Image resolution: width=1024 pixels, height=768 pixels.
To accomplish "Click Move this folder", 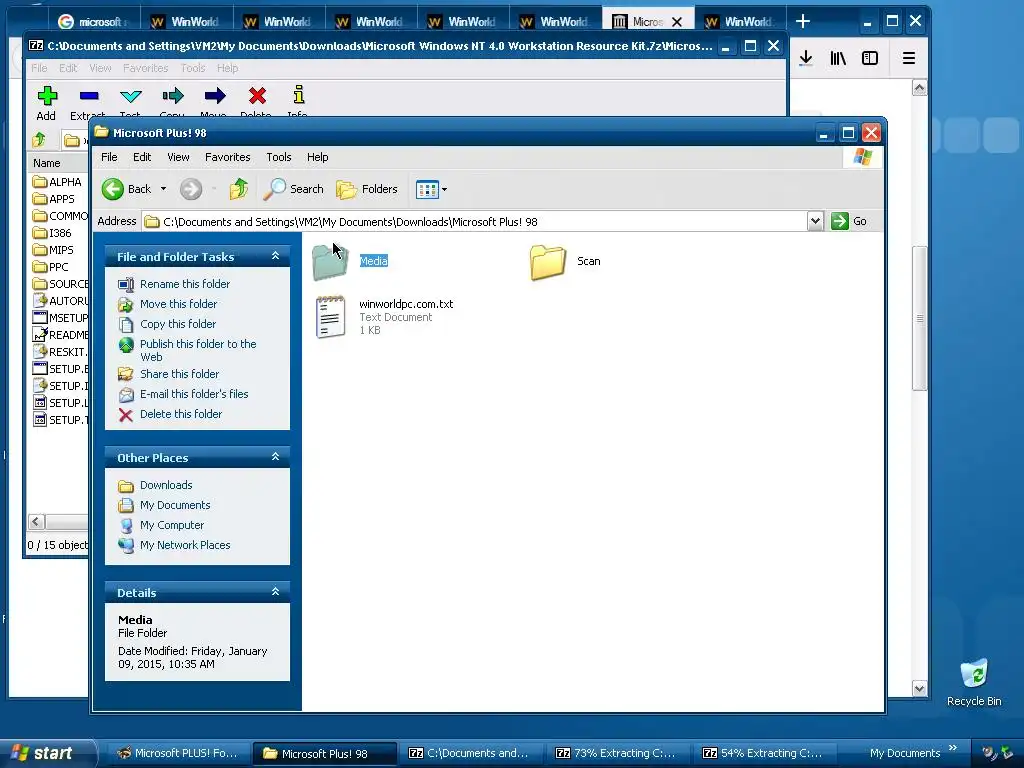I will (x=178, y=304).
